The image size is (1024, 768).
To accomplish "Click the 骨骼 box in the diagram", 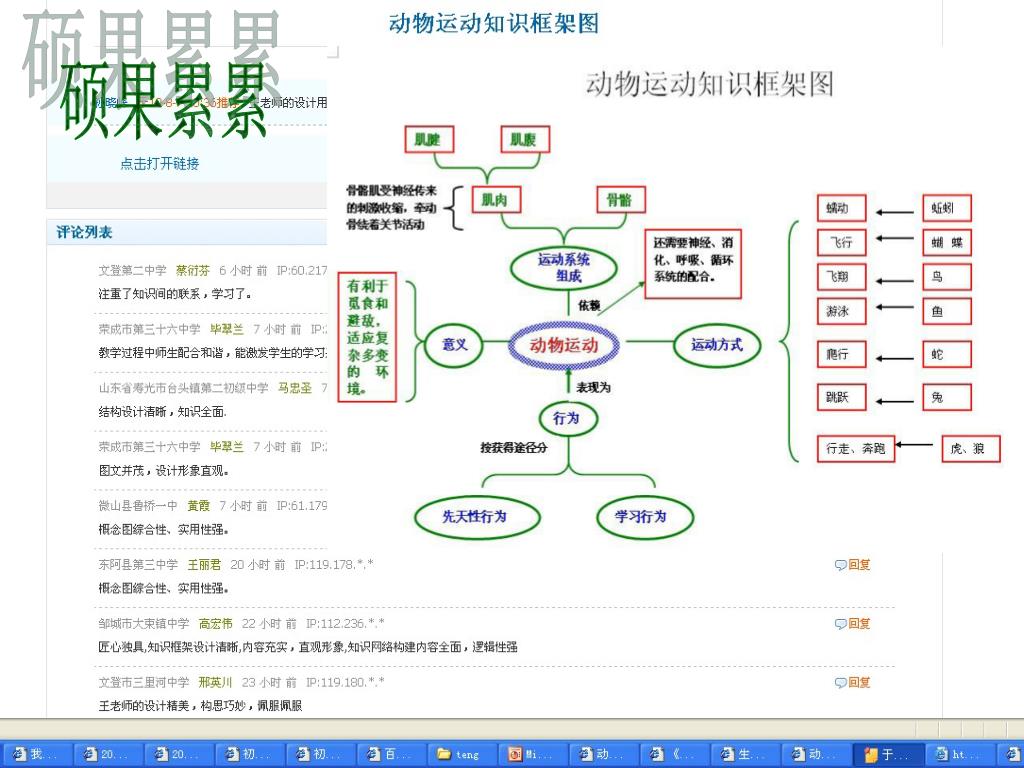I will [x=621, y=200].
